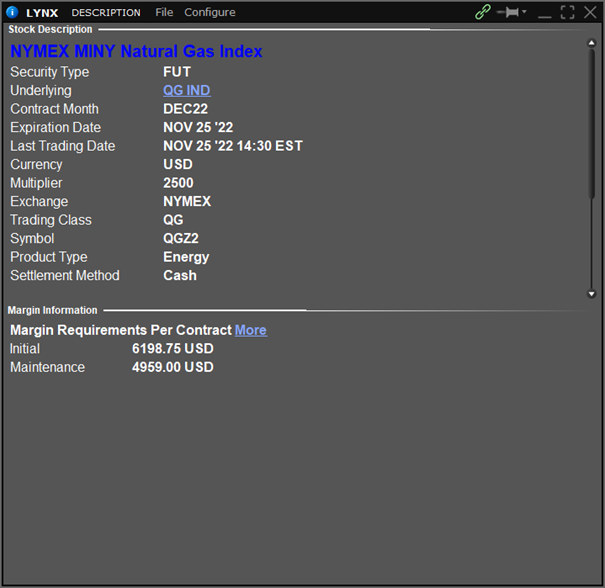Click the Underlying field label
The image size is (605, 588).
tap(41, 90)
